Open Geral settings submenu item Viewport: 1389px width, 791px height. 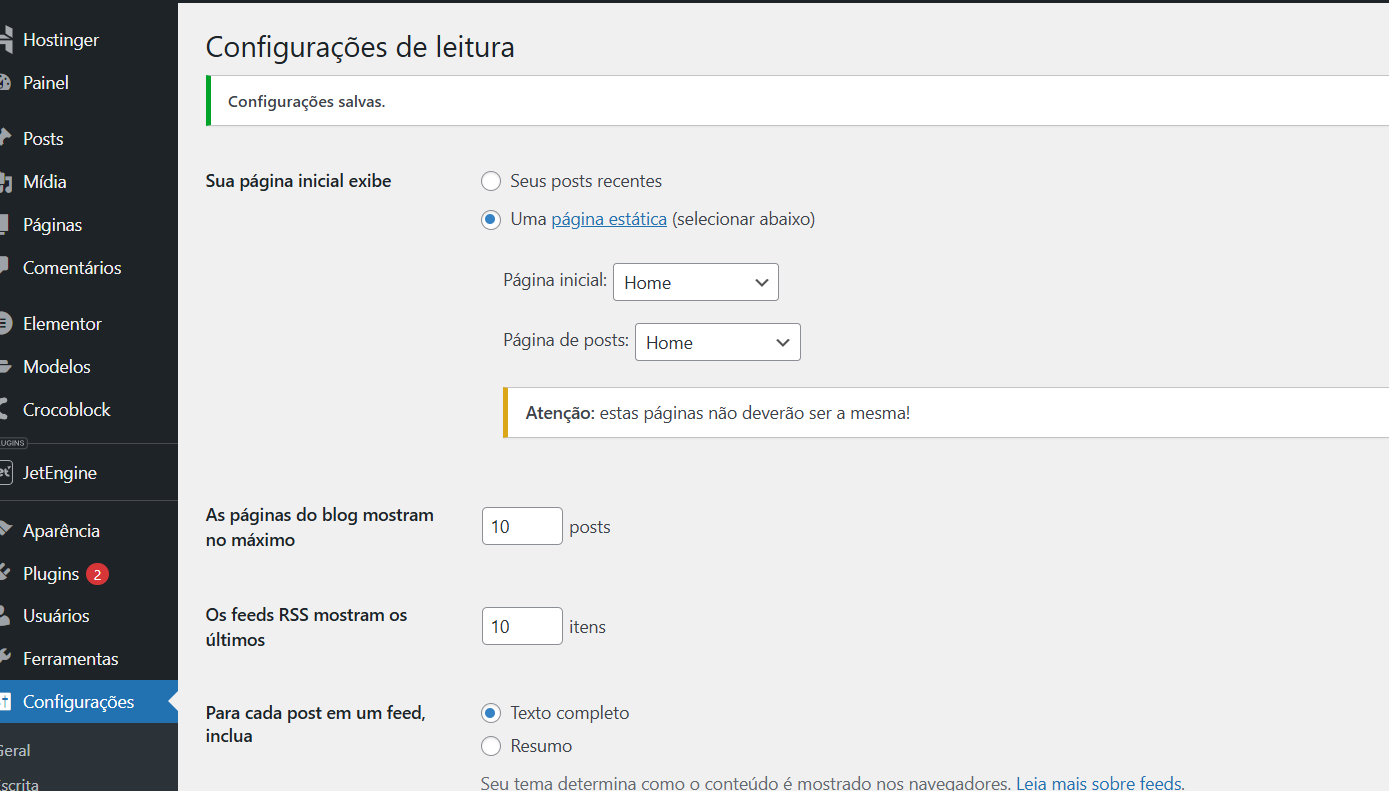point(15,750)
